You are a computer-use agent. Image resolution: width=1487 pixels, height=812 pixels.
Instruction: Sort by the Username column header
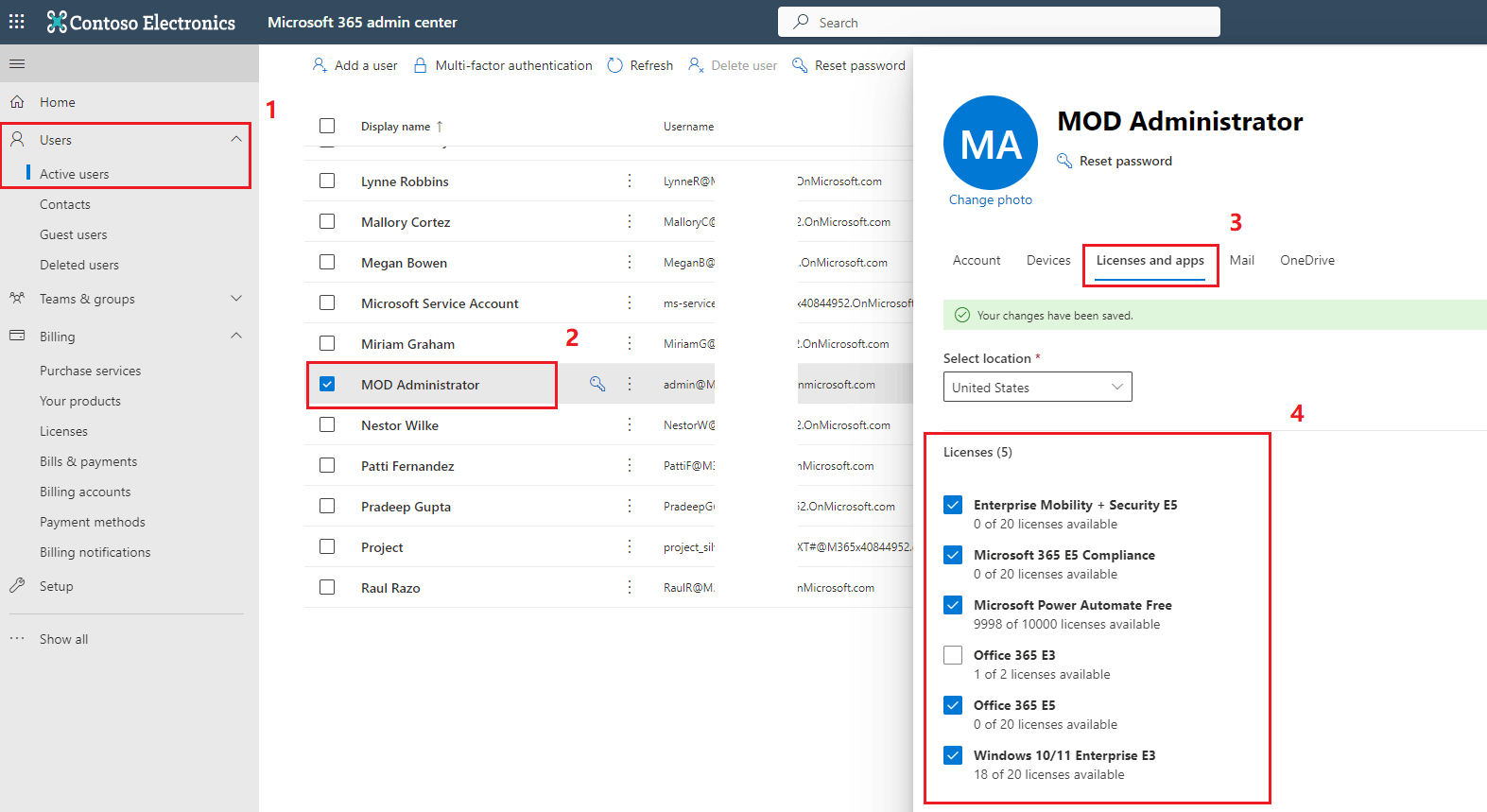[x=688, y=126]
